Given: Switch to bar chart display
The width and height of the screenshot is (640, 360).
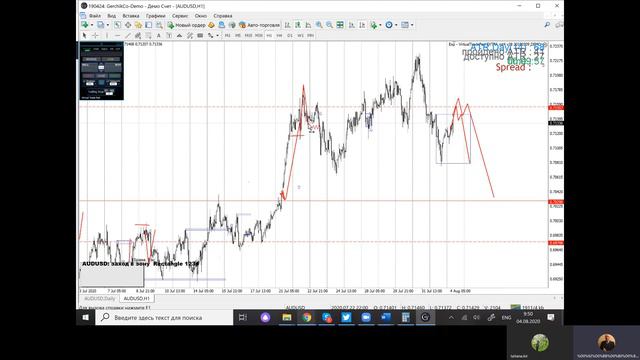Looking at the screenshot, I should [288, 25].
